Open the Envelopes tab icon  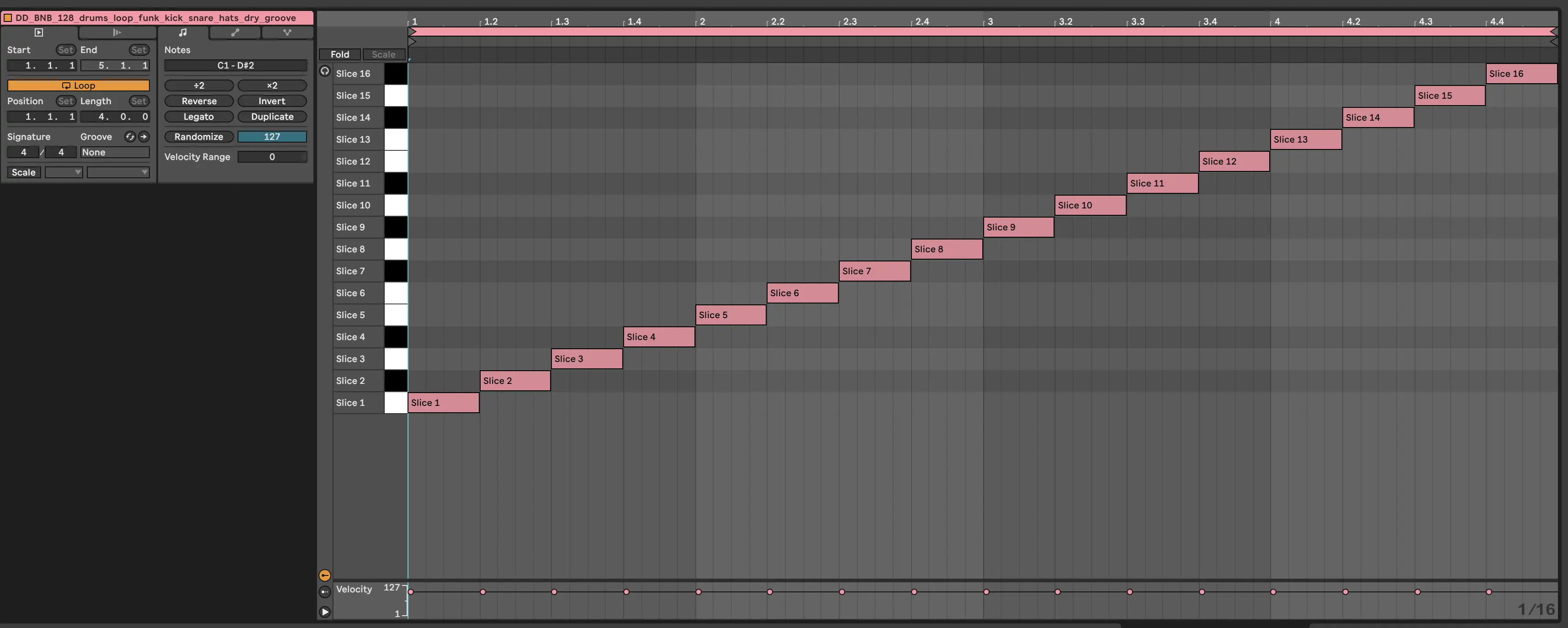pyautogui.click(x=235, y=32)
